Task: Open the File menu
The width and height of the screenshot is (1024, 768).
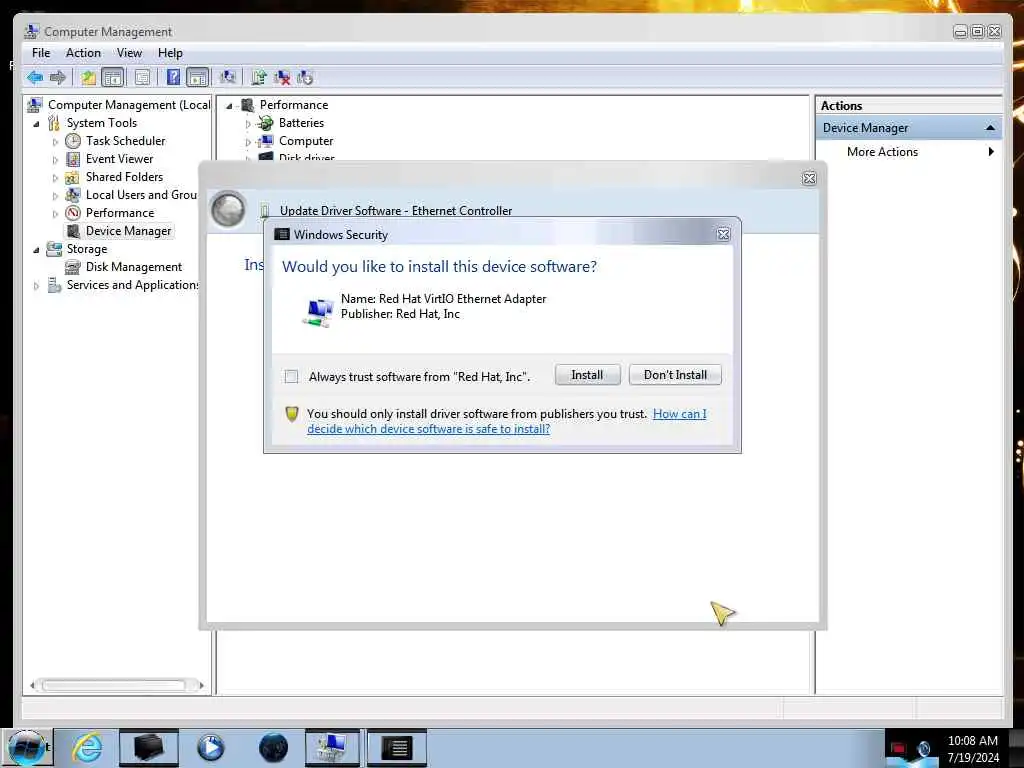Action: coord(40,53)
